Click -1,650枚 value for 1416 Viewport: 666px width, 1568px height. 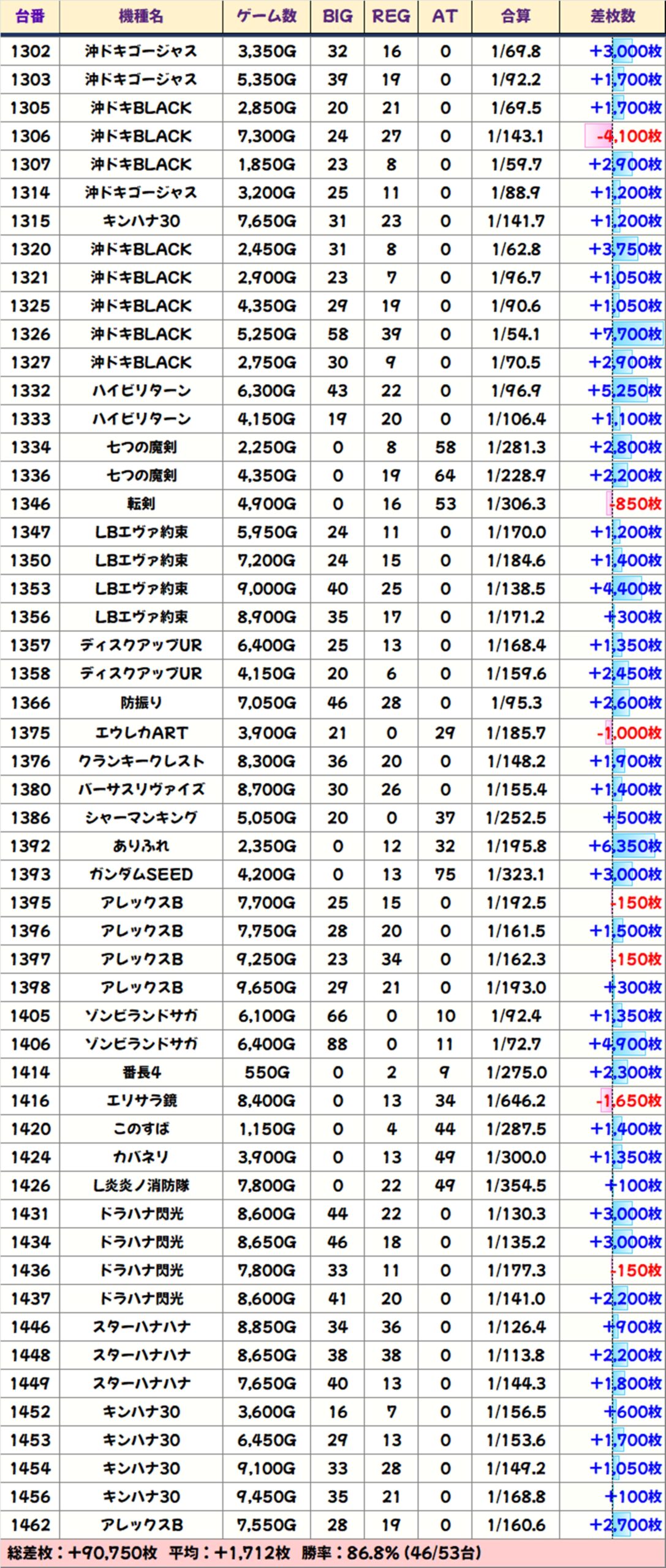[628, 1101]
